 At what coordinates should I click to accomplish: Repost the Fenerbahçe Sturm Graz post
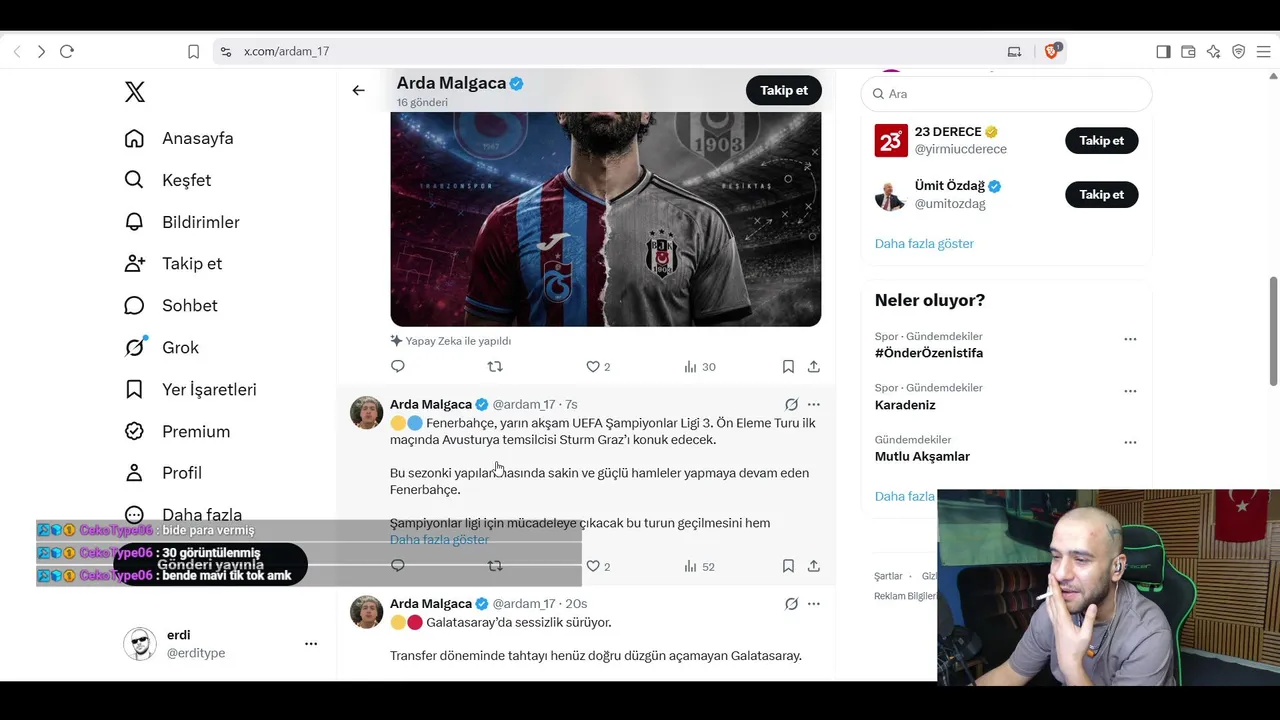[495, 566]
